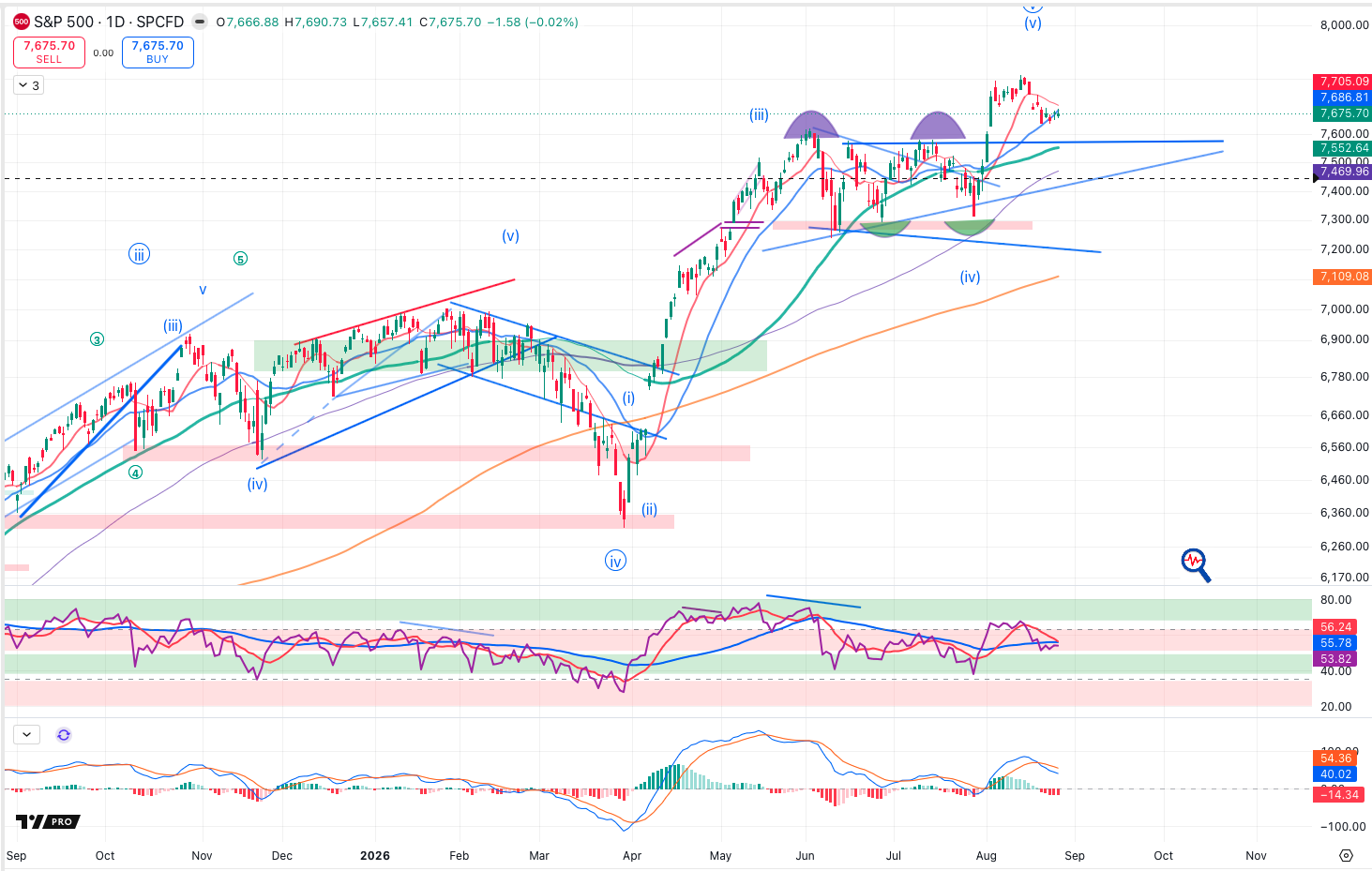Click the 2026 label on time axis
The width and height of the screenshot is (1372, 871).
[x=375, y=855]
